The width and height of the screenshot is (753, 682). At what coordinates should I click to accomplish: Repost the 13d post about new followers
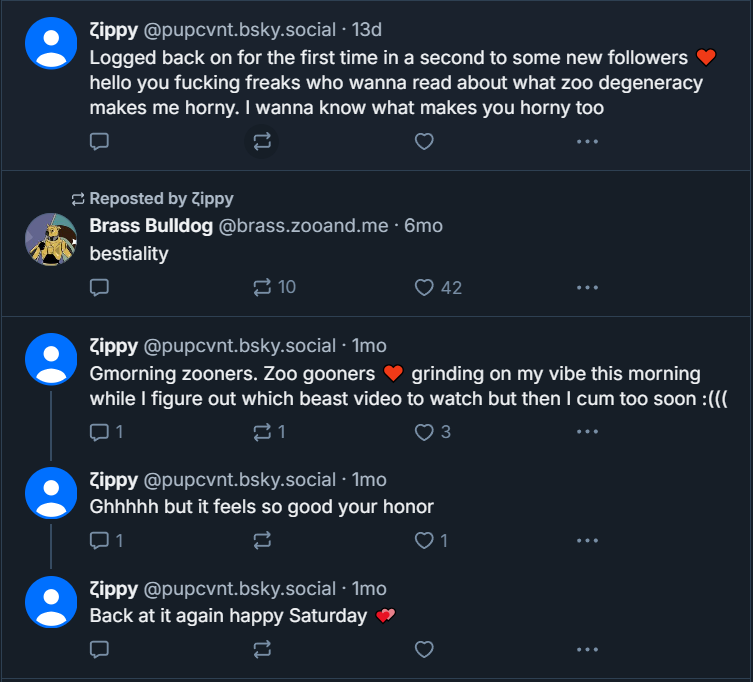click(x=262, y=142)
